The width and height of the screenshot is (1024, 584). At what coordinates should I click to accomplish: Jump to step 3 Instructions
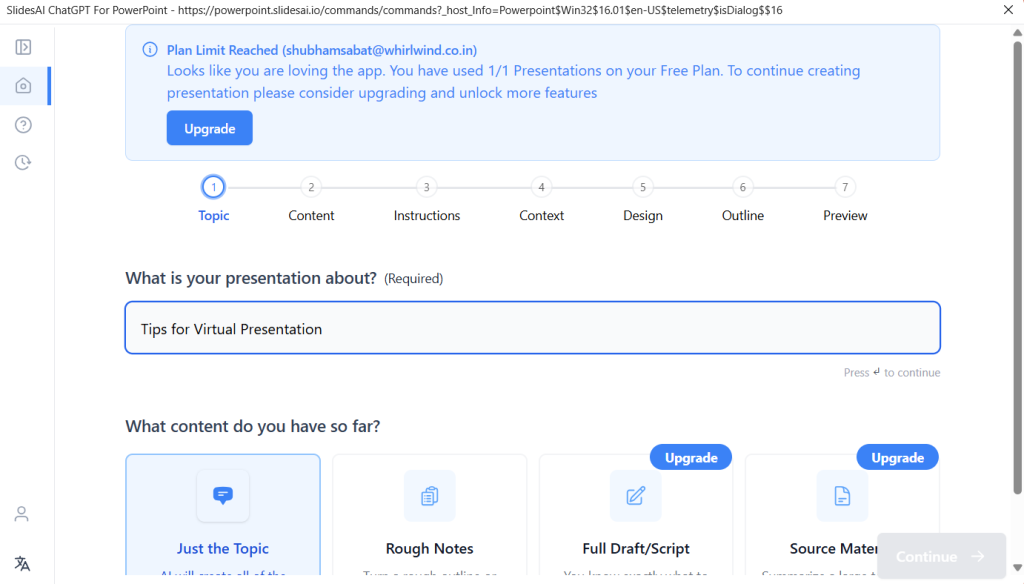coord(427,187)
